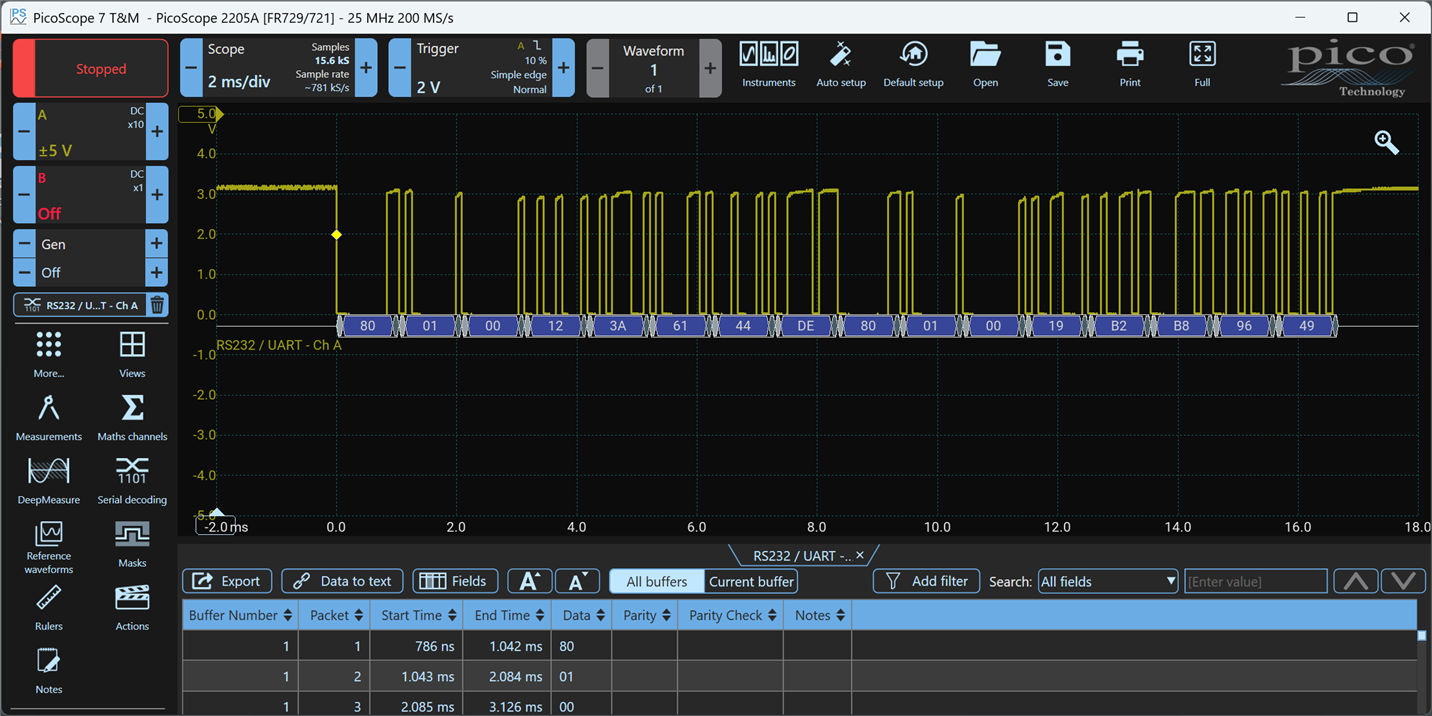The height and width of the screenshot is (716, 1432).
Task: Sort by Notes column
Action: pos(817,615)
